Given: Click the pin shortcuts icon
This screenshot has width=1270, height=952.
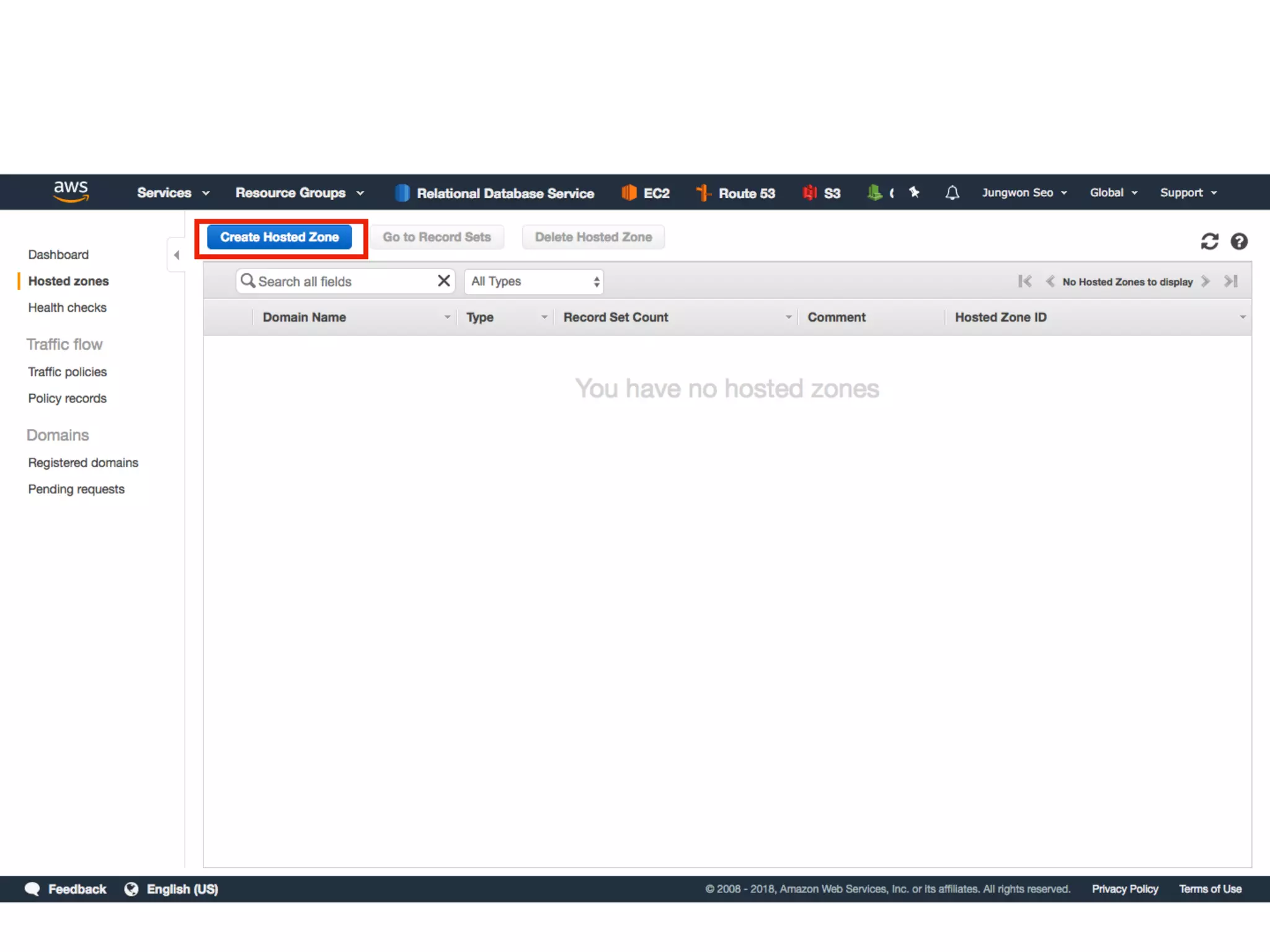Looking at the screenshot, I should [x=914, y=193].
